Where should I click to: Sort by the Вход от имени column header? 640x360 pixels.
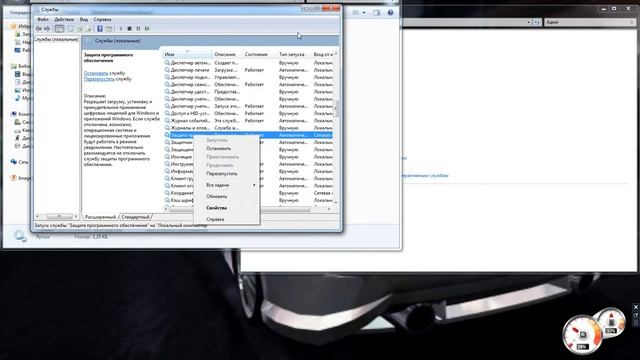(323, 54)
